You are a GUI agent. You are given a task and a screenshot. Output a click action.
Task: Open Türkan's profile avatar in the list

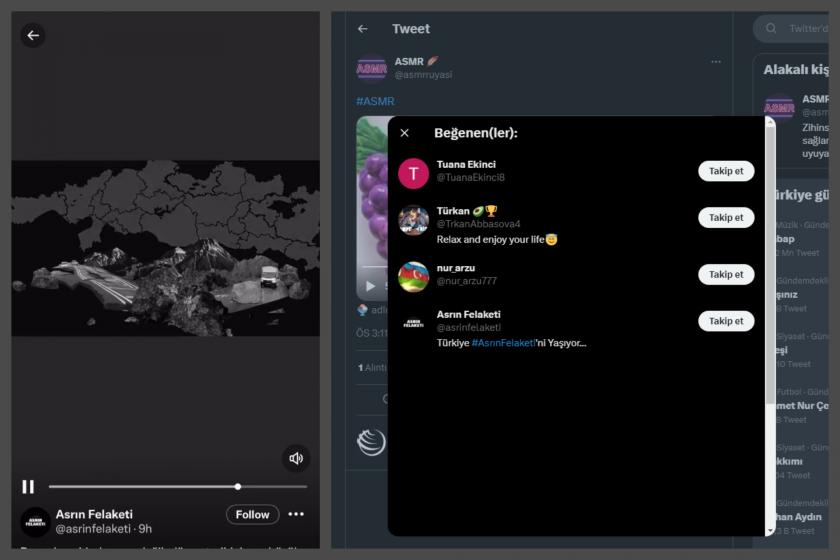pyautogui.click(x=413, y=220)
